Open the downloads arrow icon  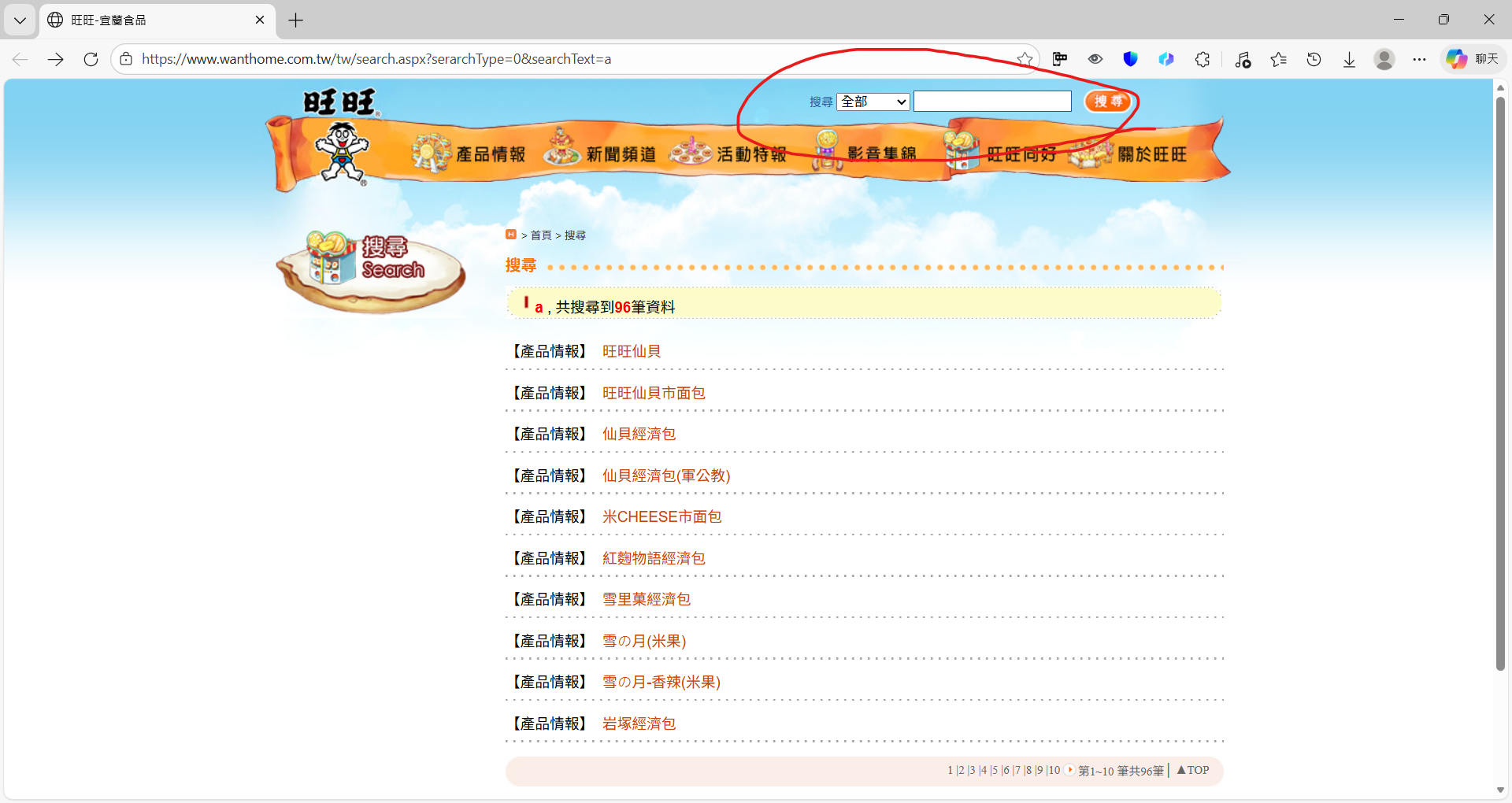[1349, 59]
